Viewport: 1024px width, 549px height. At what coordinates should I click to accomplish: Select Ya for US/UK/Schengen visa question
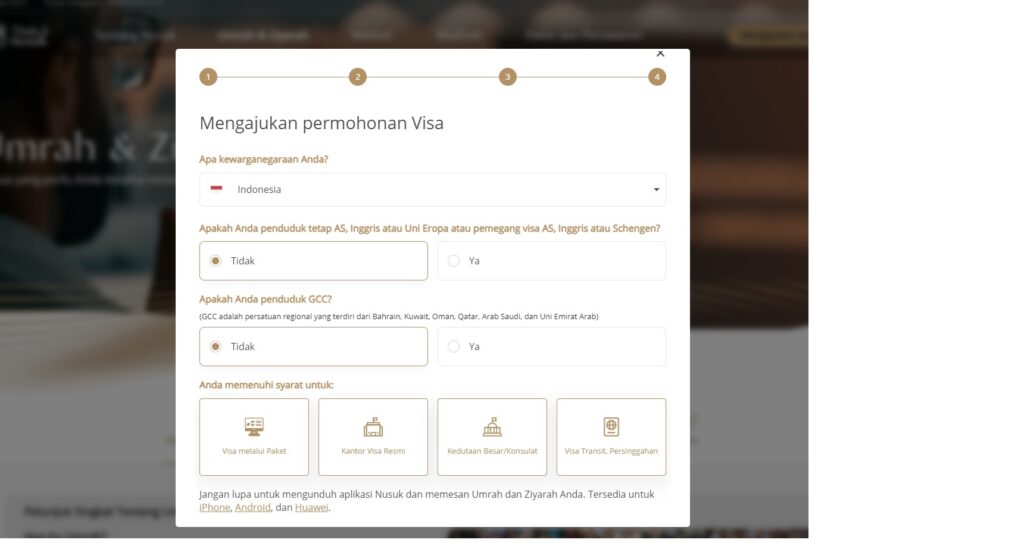[552, 261]
